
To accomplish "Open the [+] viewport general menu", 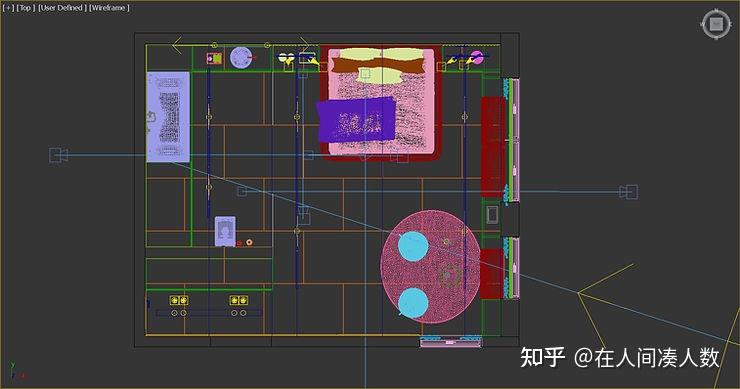I will tap(8, 8).
